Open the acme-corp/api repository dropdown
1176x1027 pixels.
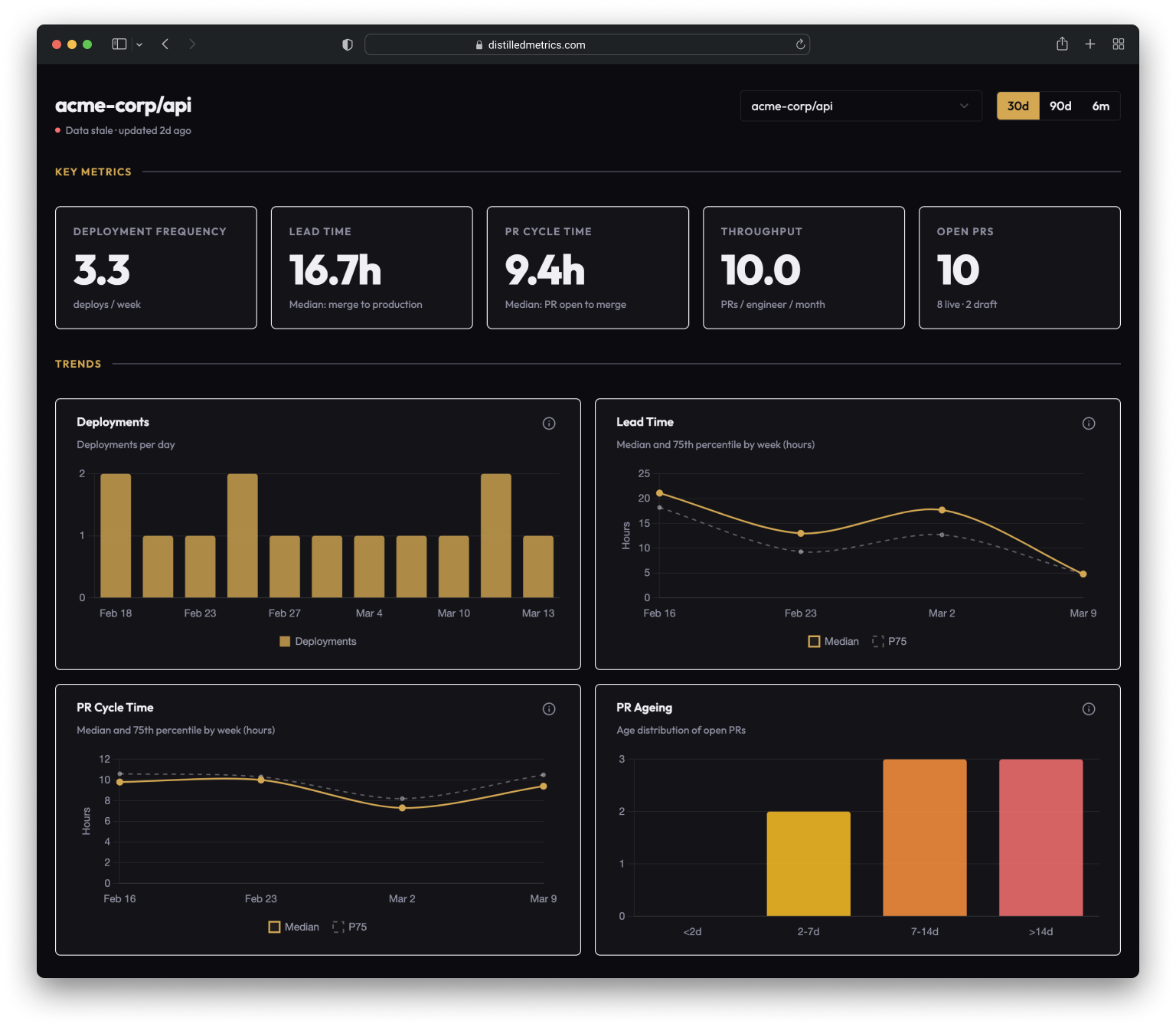860,106
